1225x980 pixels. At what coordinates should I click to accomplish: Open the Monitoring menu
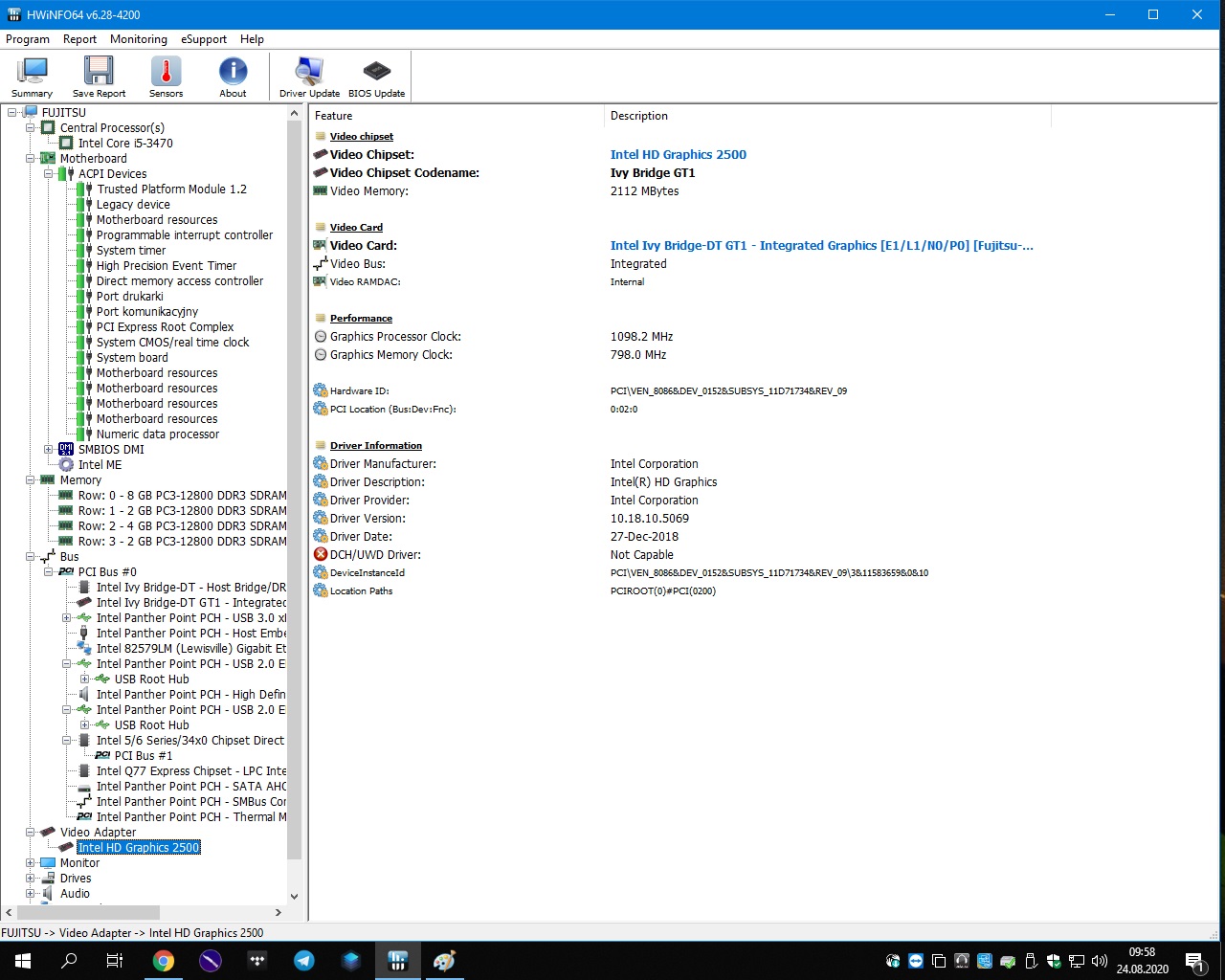click(138, 39)
